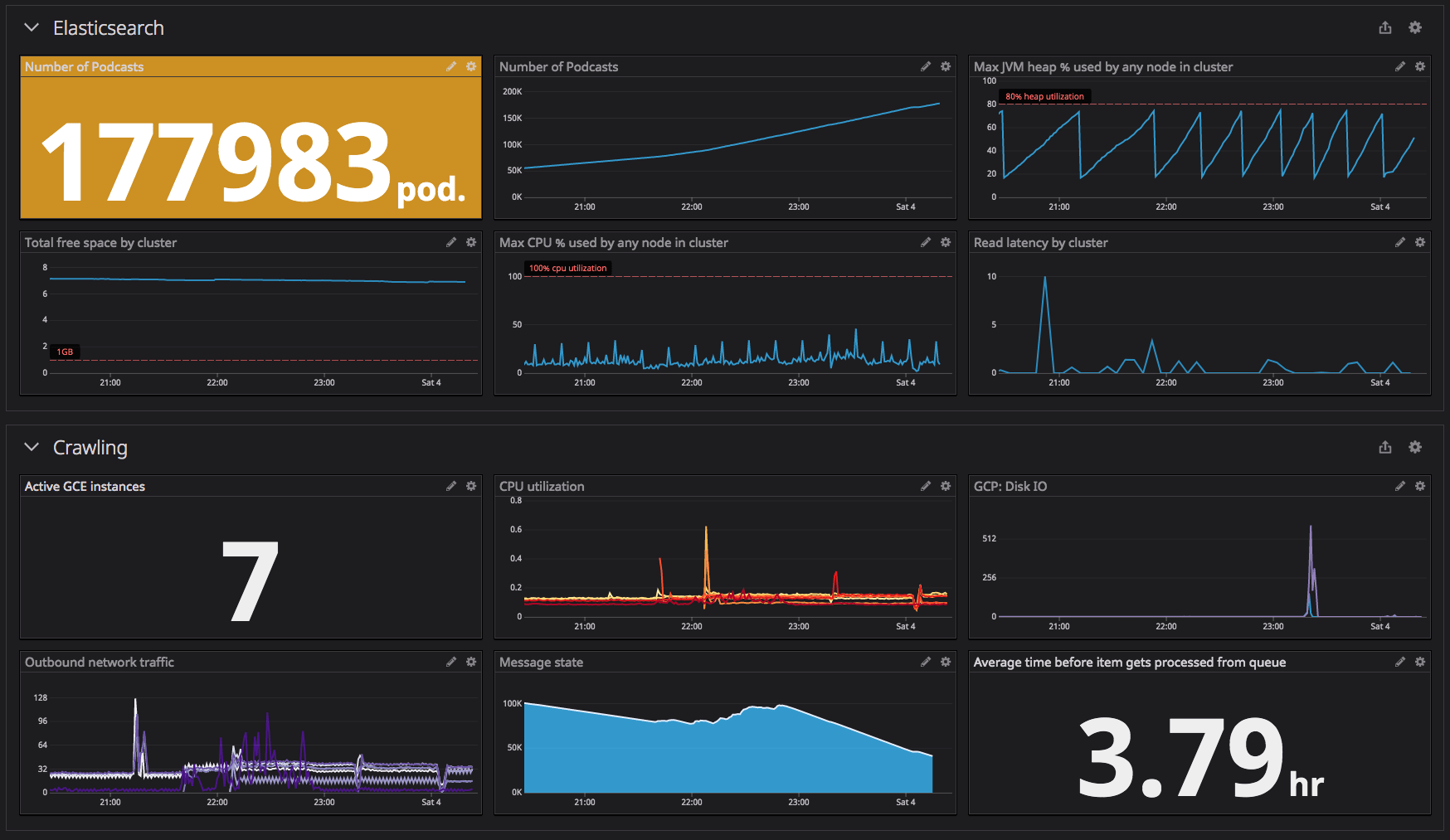Edit Average time before item processed widget
This screenshot has width=1450, height=840.
pyautogui.click(x=1400, y=662)
